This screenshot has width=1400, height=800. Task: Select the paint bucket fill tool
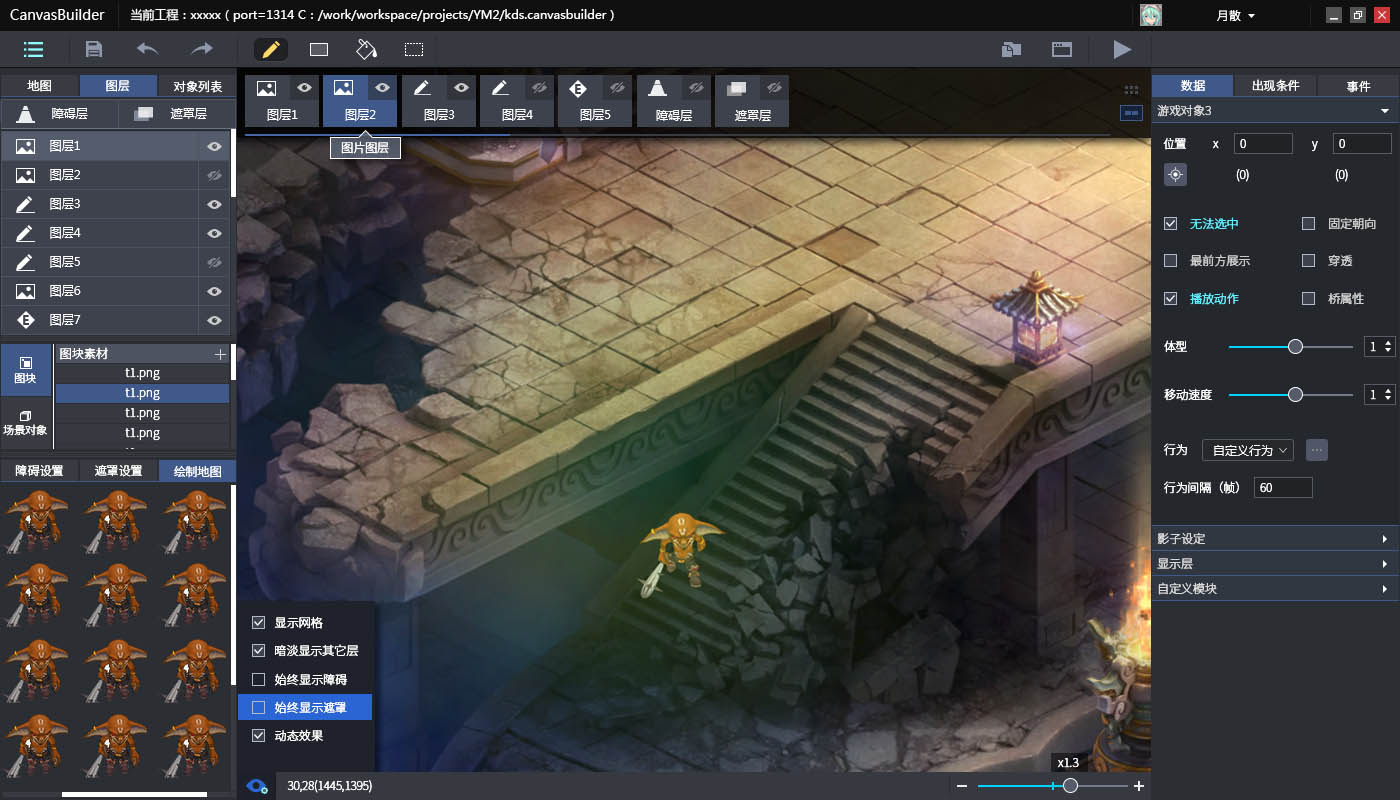pyautogui.click(x=366, y=49)
